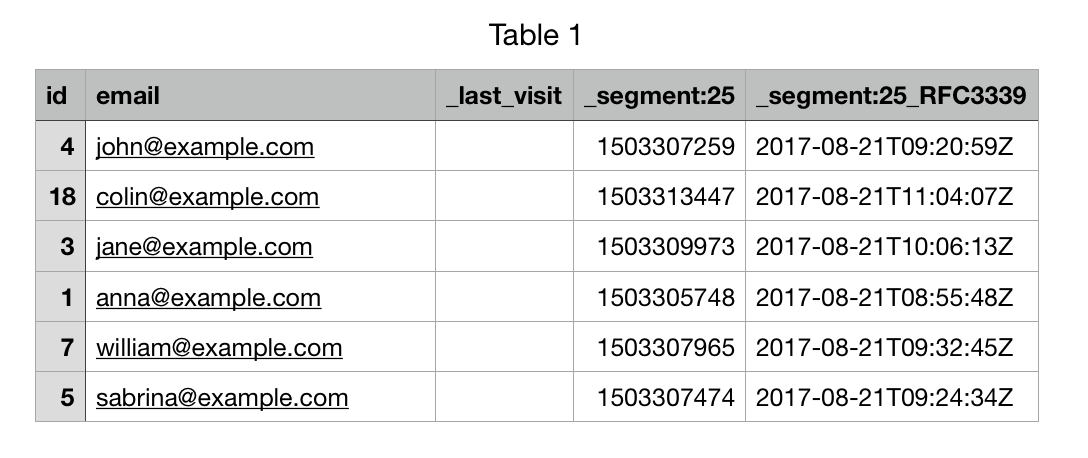Select timestamp cell 2017-08-21T09:24:34Z
Screen dimensions: 1088x458
click(x=885, y=397)
